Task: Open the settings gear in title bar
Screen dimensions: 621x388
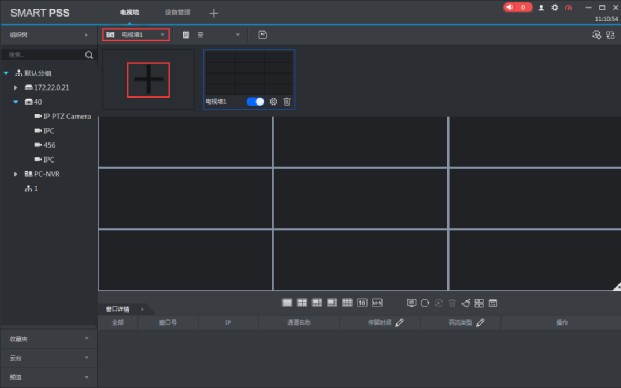Action: 554,8
